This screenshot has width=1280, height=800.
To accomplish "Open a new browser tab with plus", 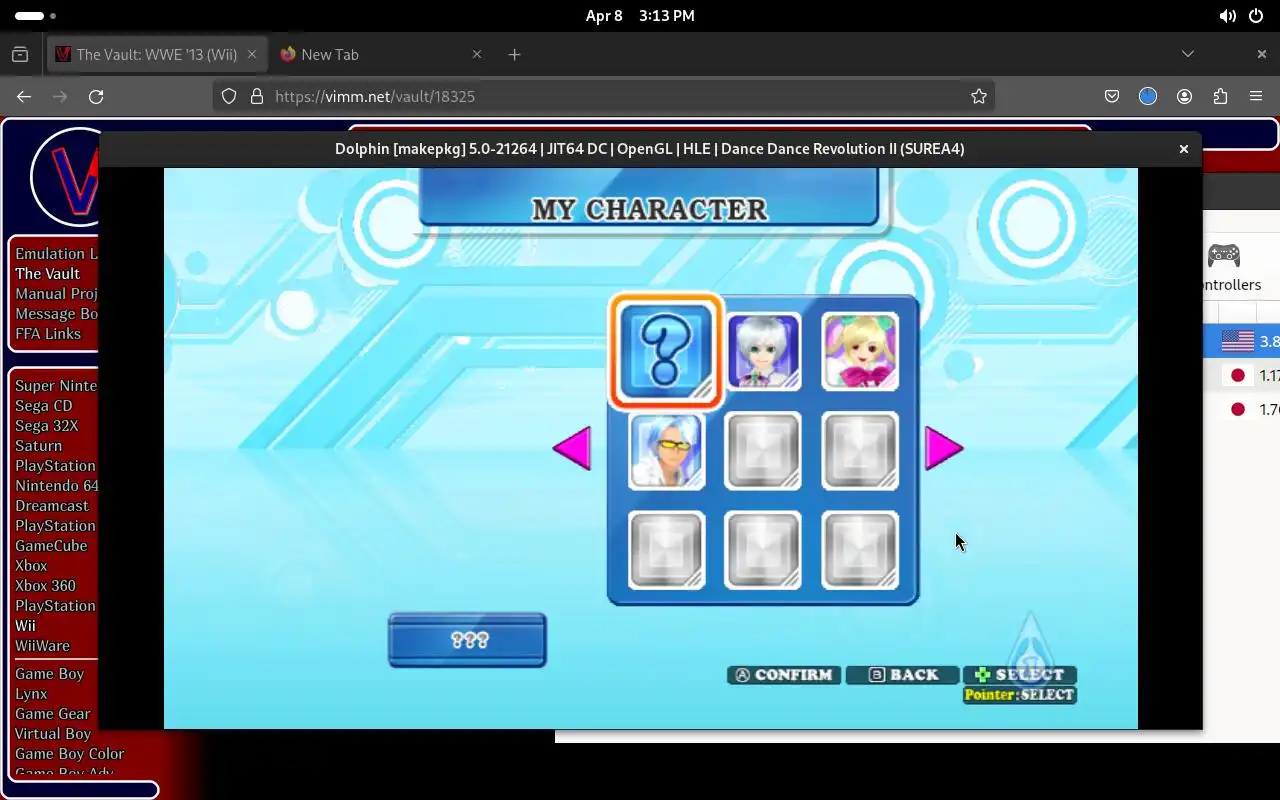I will pyautogui.click(x=514, y=54).
